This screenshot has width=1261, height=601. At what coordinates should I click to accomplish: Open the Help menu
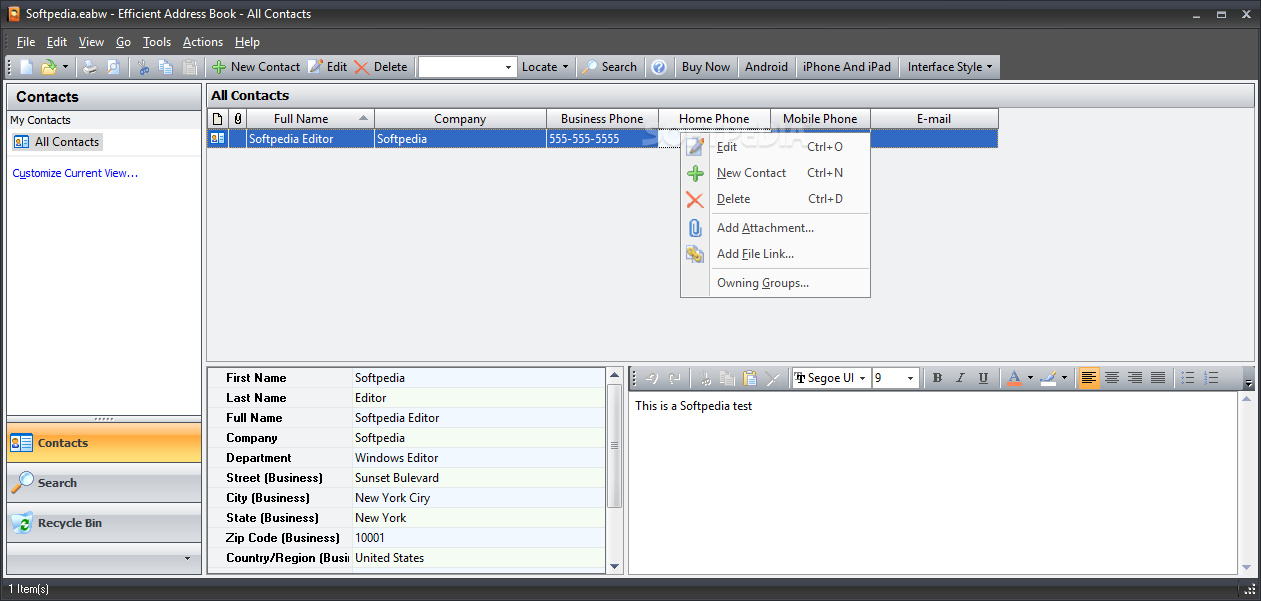pos(247,42)
